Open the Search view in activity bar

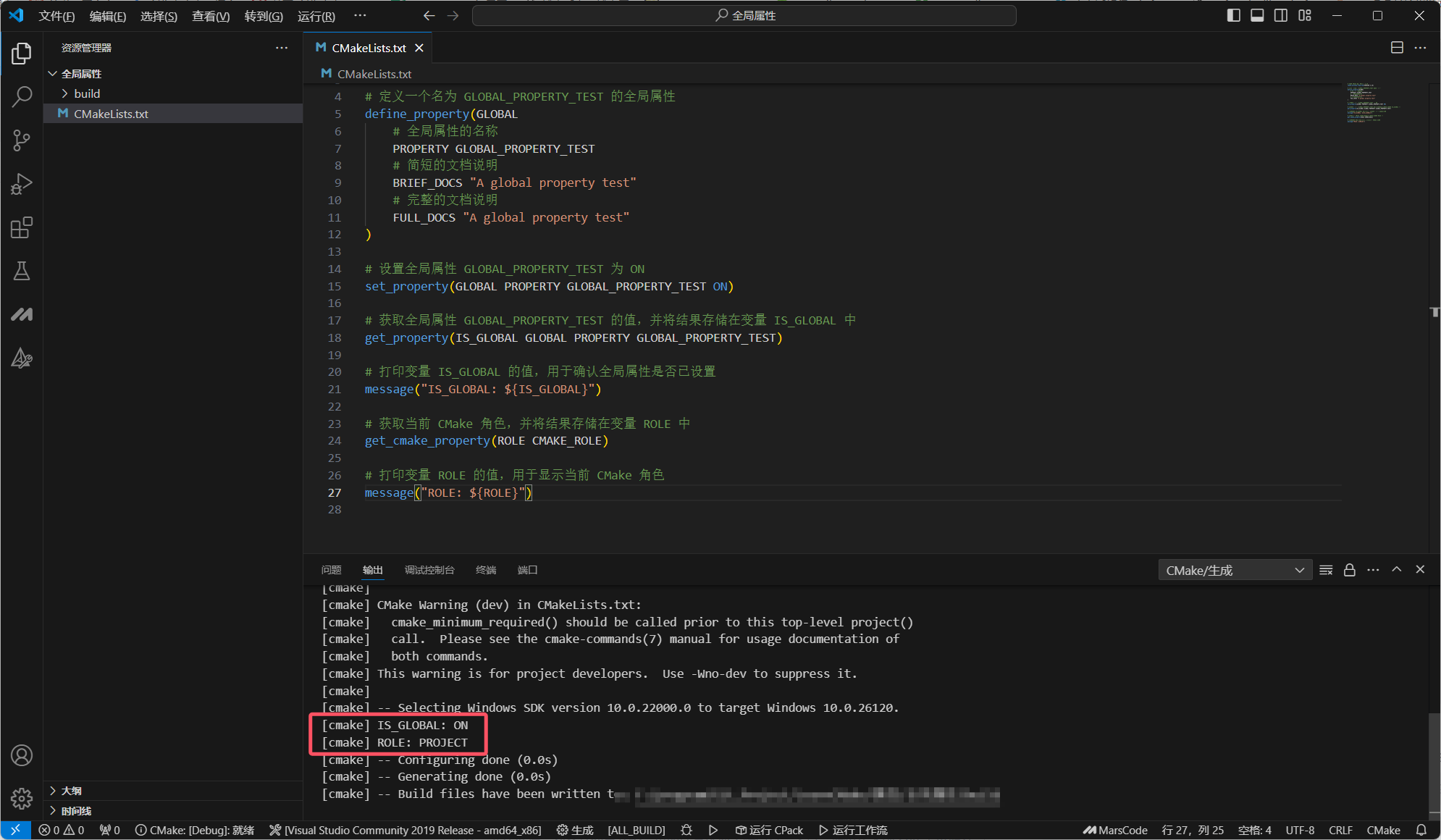[x=22, y=96]
